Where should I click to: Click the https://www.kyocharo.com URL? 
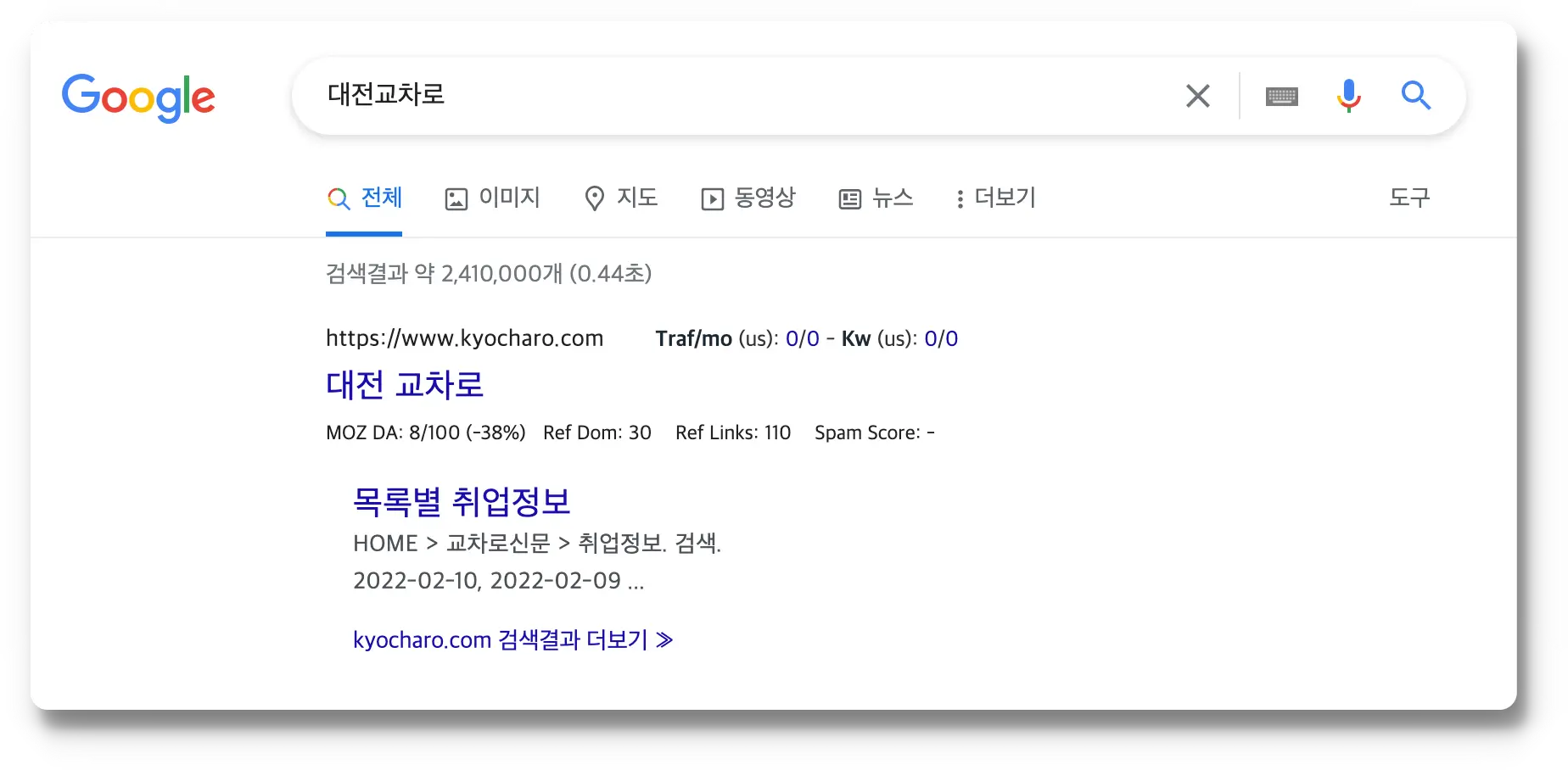pyautogui.click(x=464, y=338)
